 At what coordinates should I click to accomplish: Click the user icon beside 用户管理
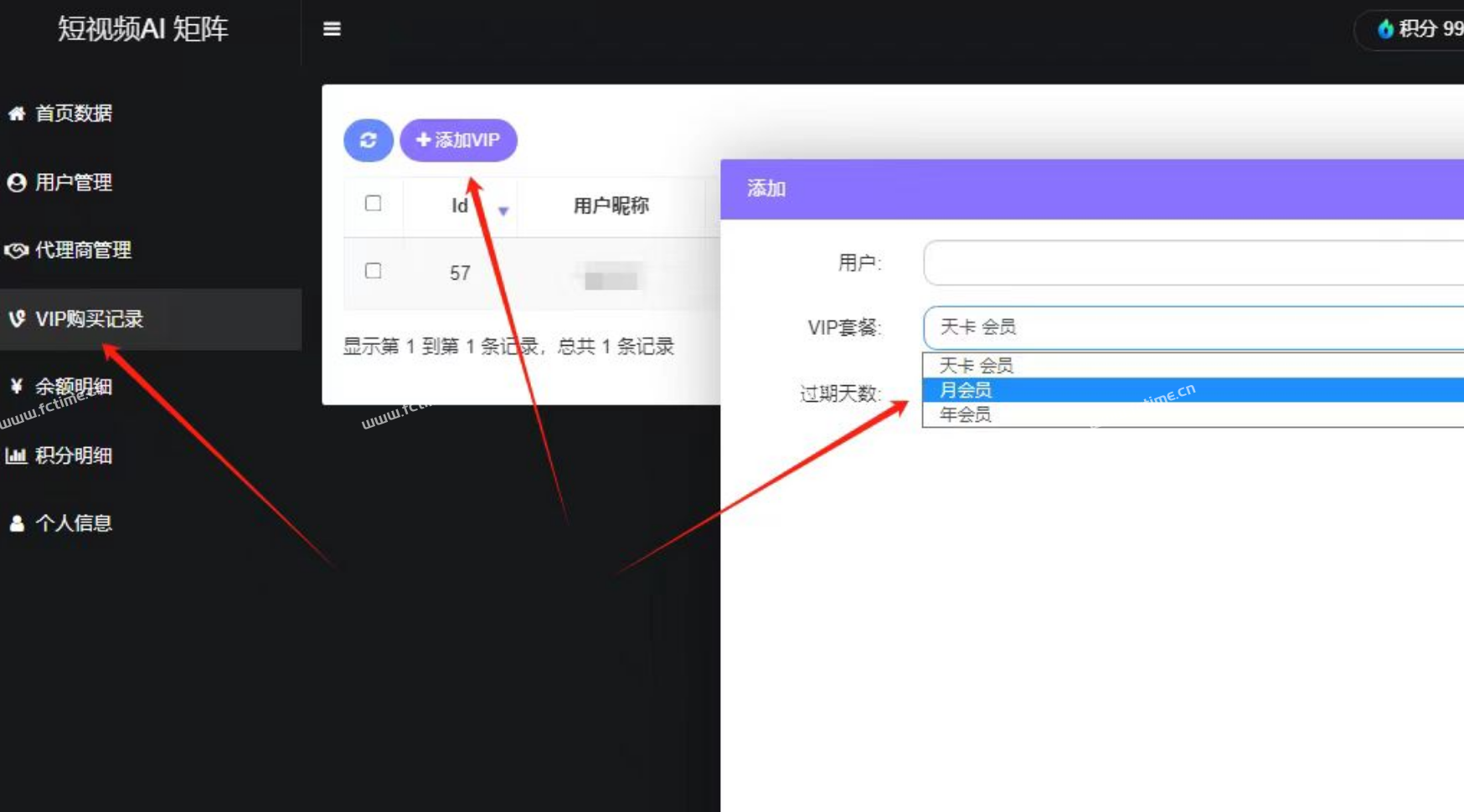pos(17,182)
